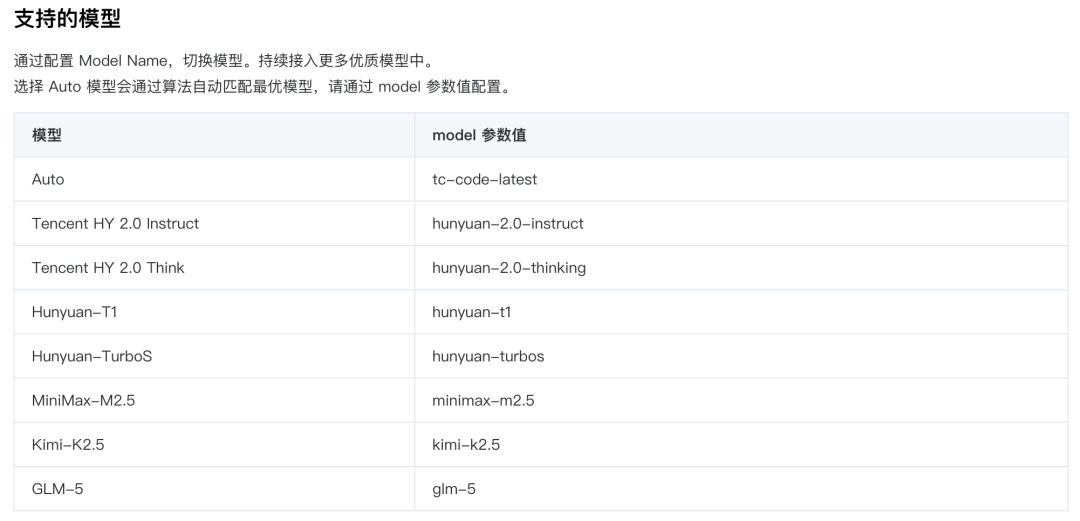1080x521 pixels.
Task: Click the lowercase hunyuan-t1 parameter value
Action: click(471, 312)
